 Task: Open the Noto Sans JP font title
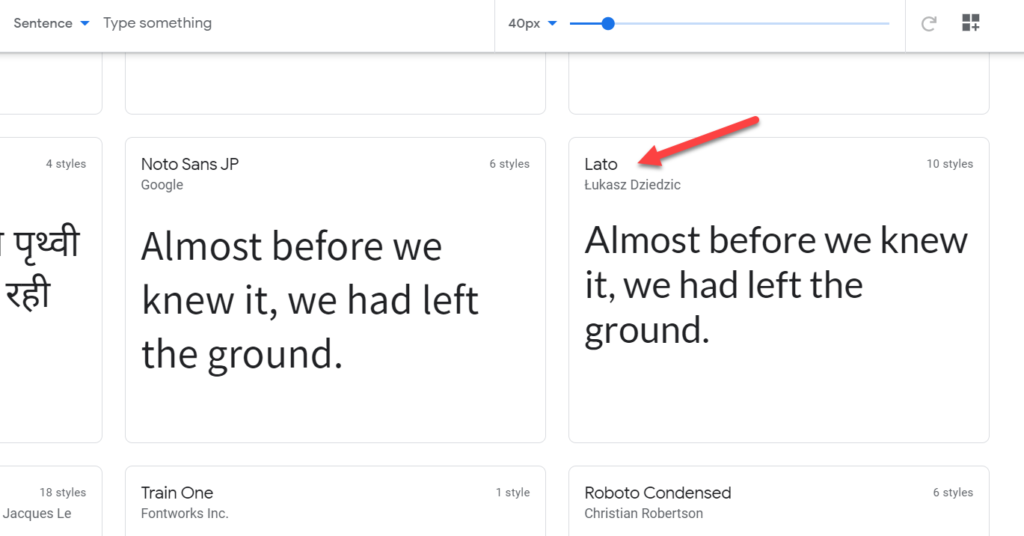point(190,164)
